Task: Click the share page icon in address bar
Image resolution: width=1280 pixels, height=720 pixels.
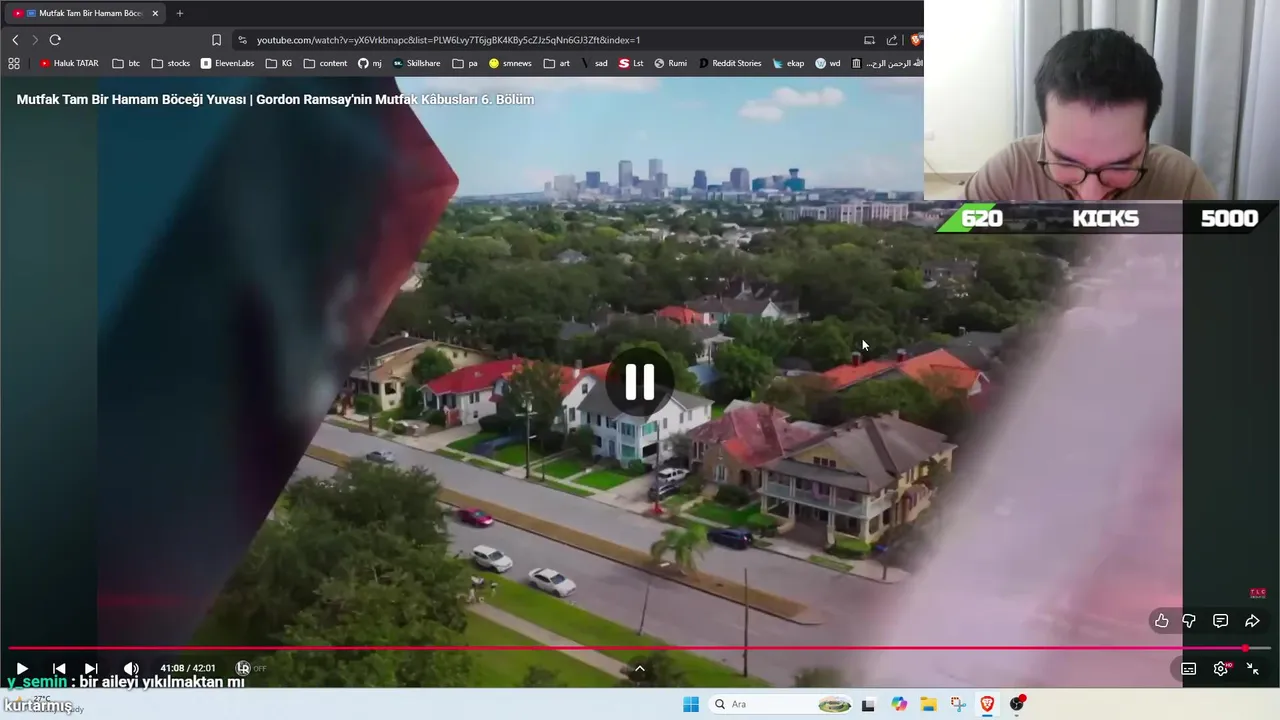Action: tap(892, 40)
